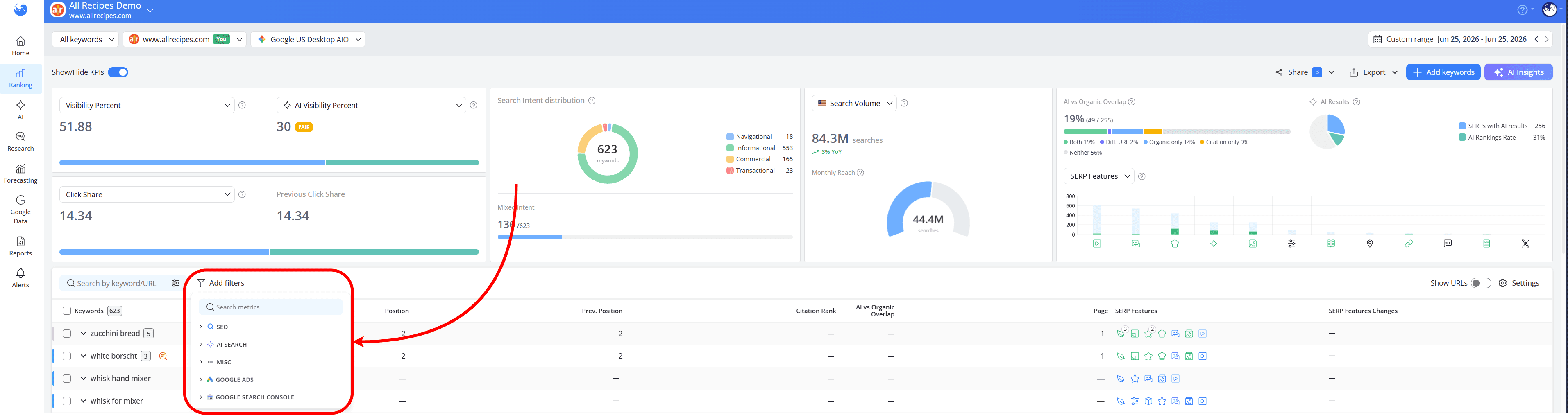
Task: Open the www.allrecipes.com site dropdown
Action: pos(184,39)
